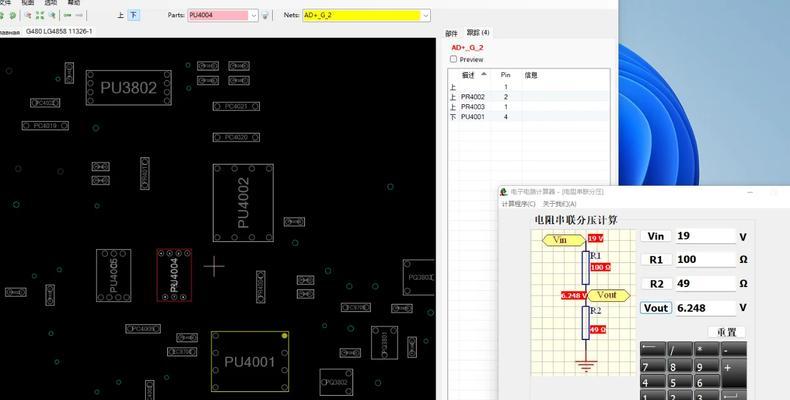The image size is (790, 400).
Task: Click the light bulb icon beside Parts
Action: pyautogui.click(x=265, y=16)
